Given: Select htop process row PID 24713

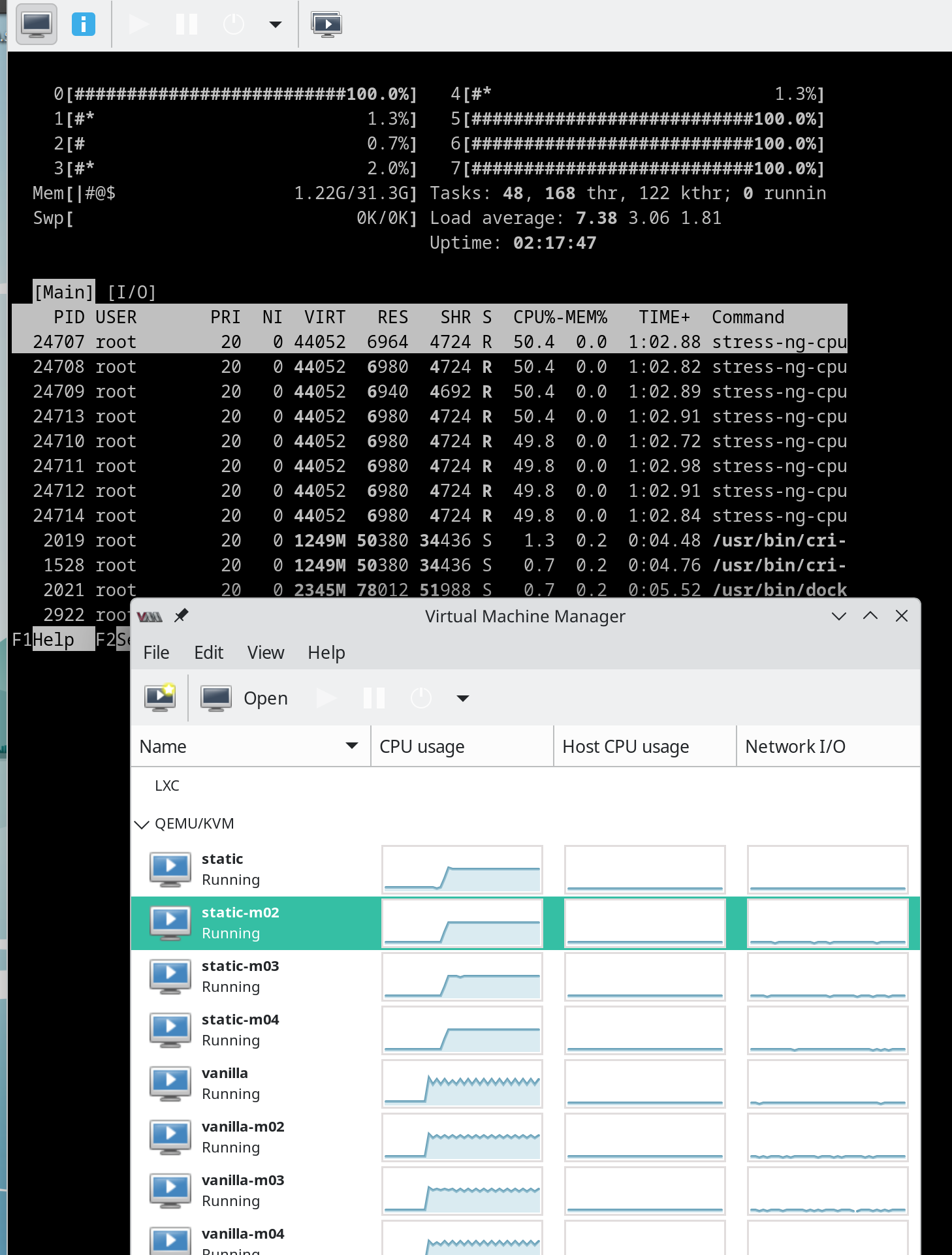Looking at the screenshot, I should coord(430,417).
